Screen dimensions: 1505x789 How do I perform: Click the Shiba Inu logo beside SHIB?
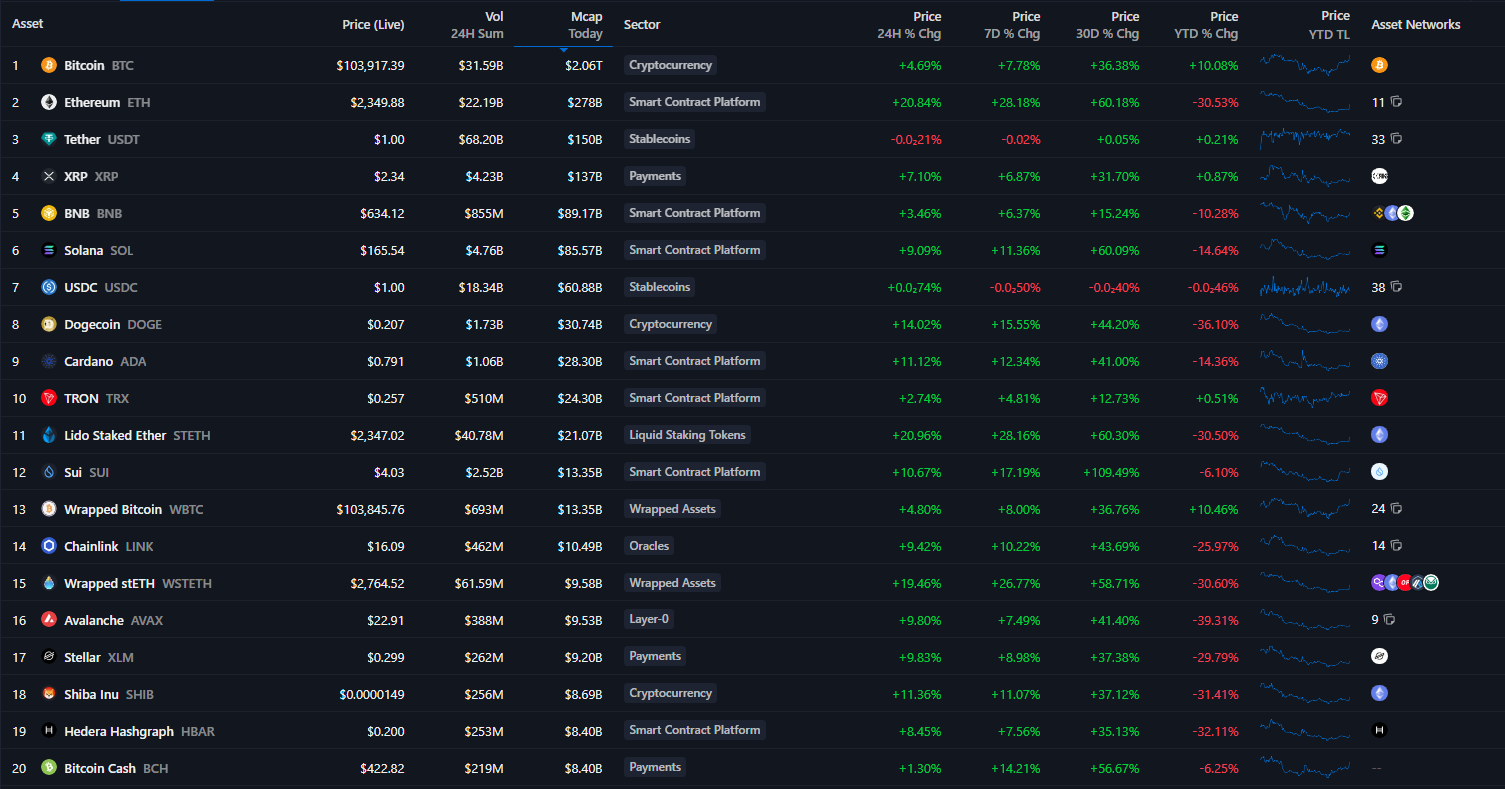(x=49, y=694)
